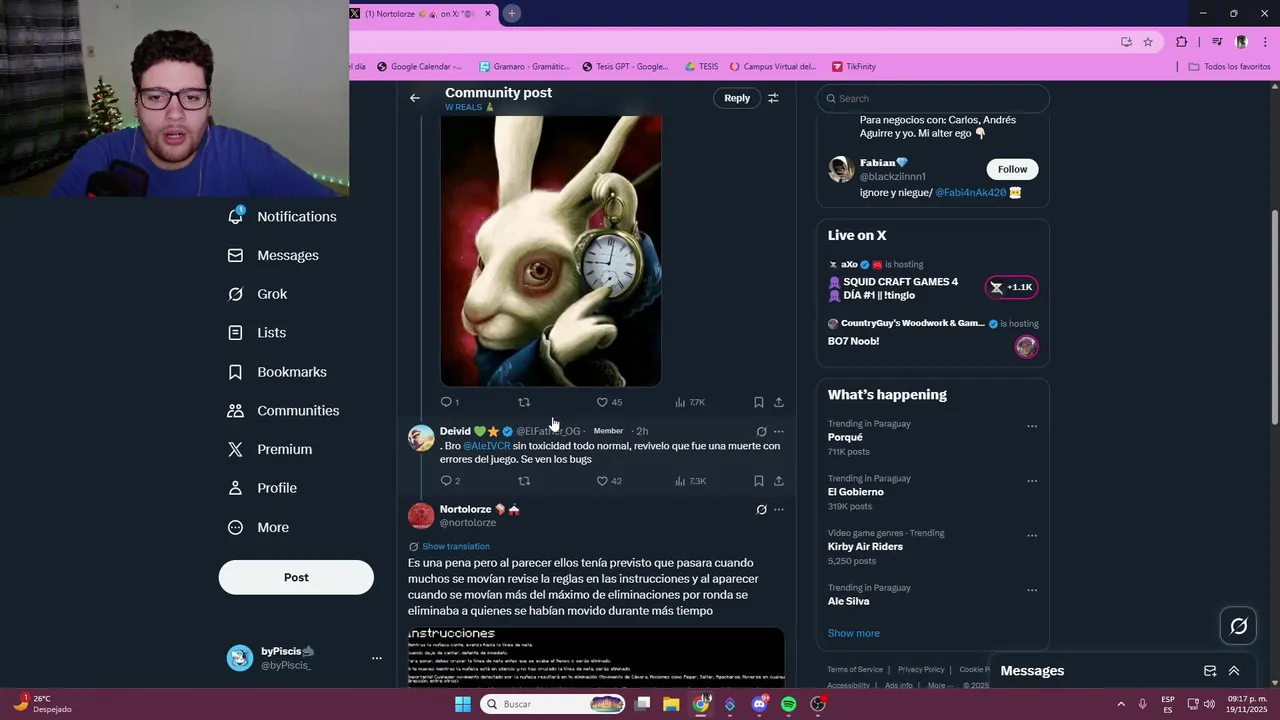Repost Deivid's post
Image resolution: width=1280 pixels, height=720 pixels.
[524, 481]
